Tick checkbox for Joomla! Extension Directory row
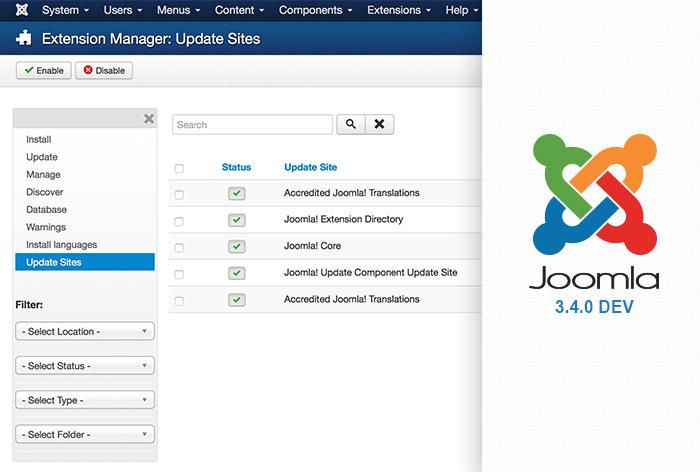 pos(179,221)
